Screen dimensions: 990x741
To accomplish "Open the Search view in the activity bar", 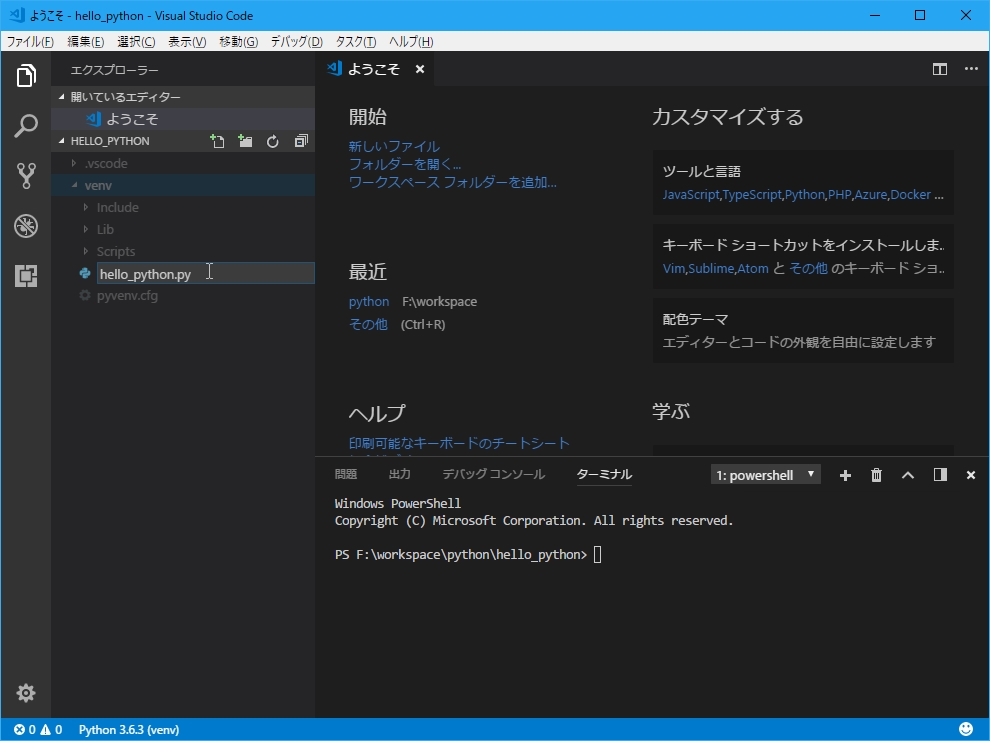I will pos(26,126).
